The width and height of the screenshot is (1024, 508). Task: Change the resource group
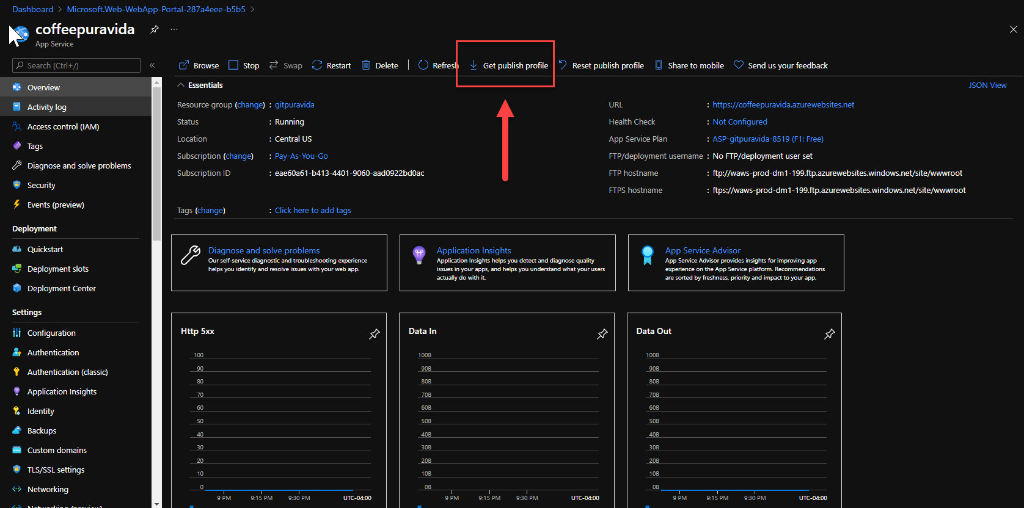[x=249, y=105]
